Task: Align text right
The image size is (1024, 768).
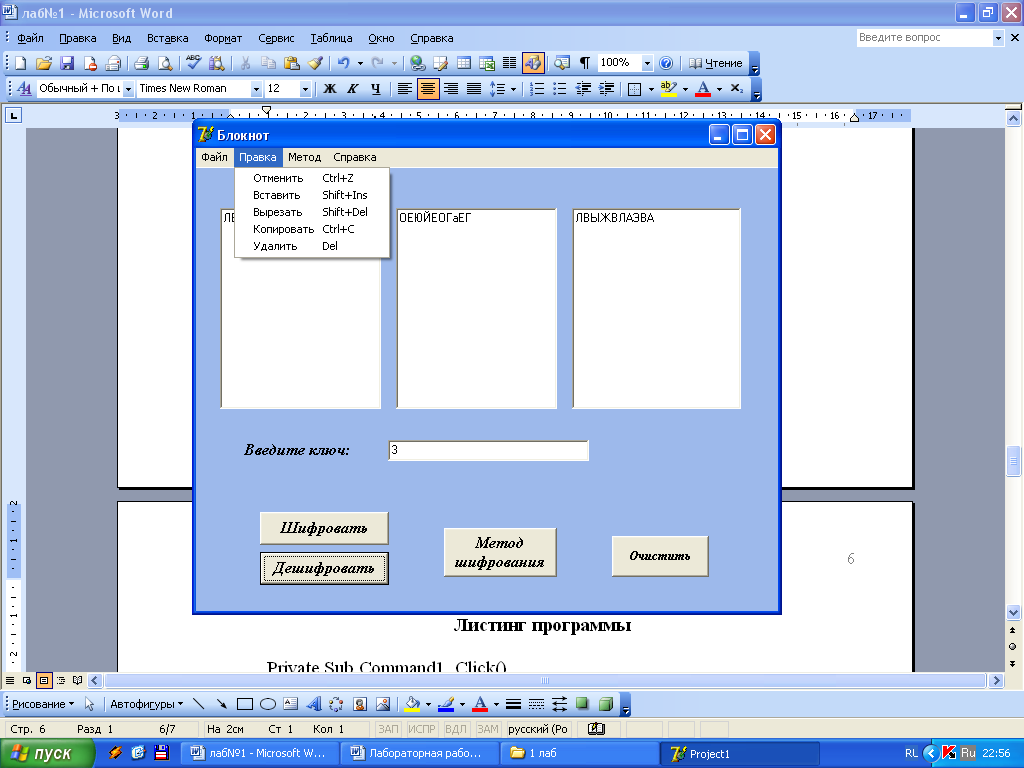Action: pyautogui.click(x=451, y=88)
